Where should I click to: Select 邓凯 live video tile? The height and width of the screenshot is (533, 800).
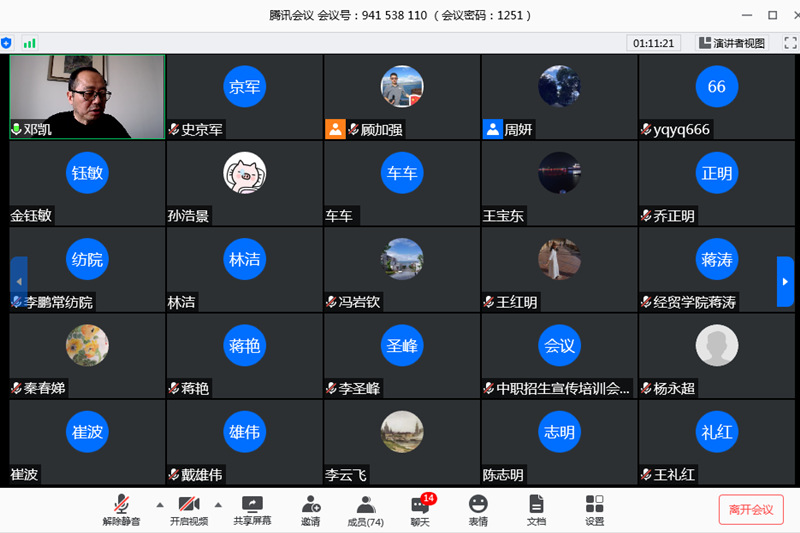pos(87,97)
